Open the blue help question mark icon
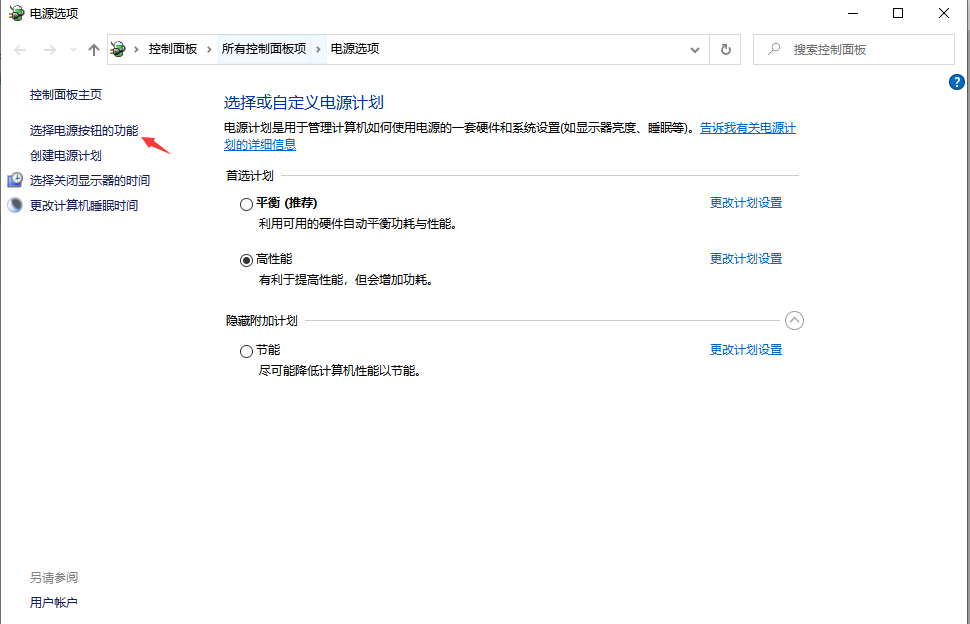Image resolution: width=970 pixels, height=624 pixels. coord(957,82)
